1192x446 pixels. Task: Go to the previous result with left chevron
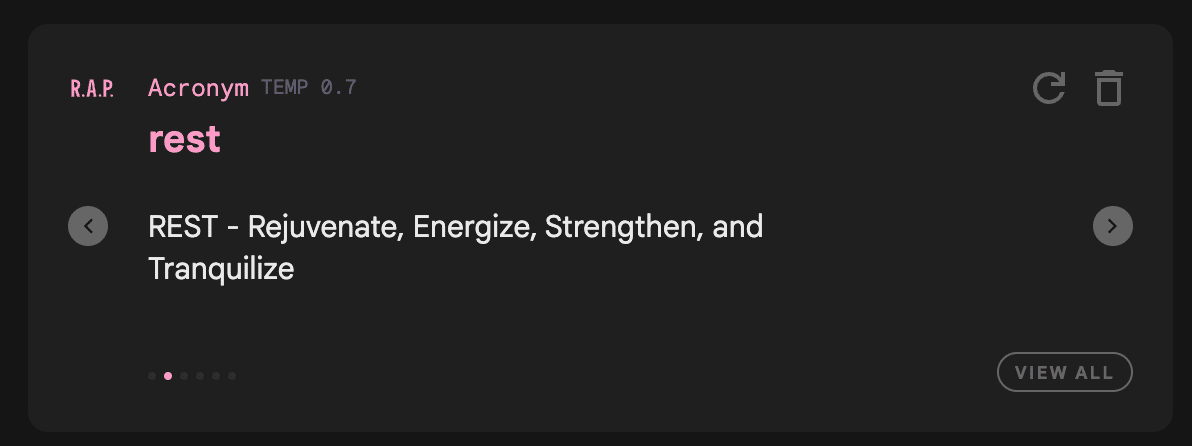pyautogui.click(x=88, y=226)
